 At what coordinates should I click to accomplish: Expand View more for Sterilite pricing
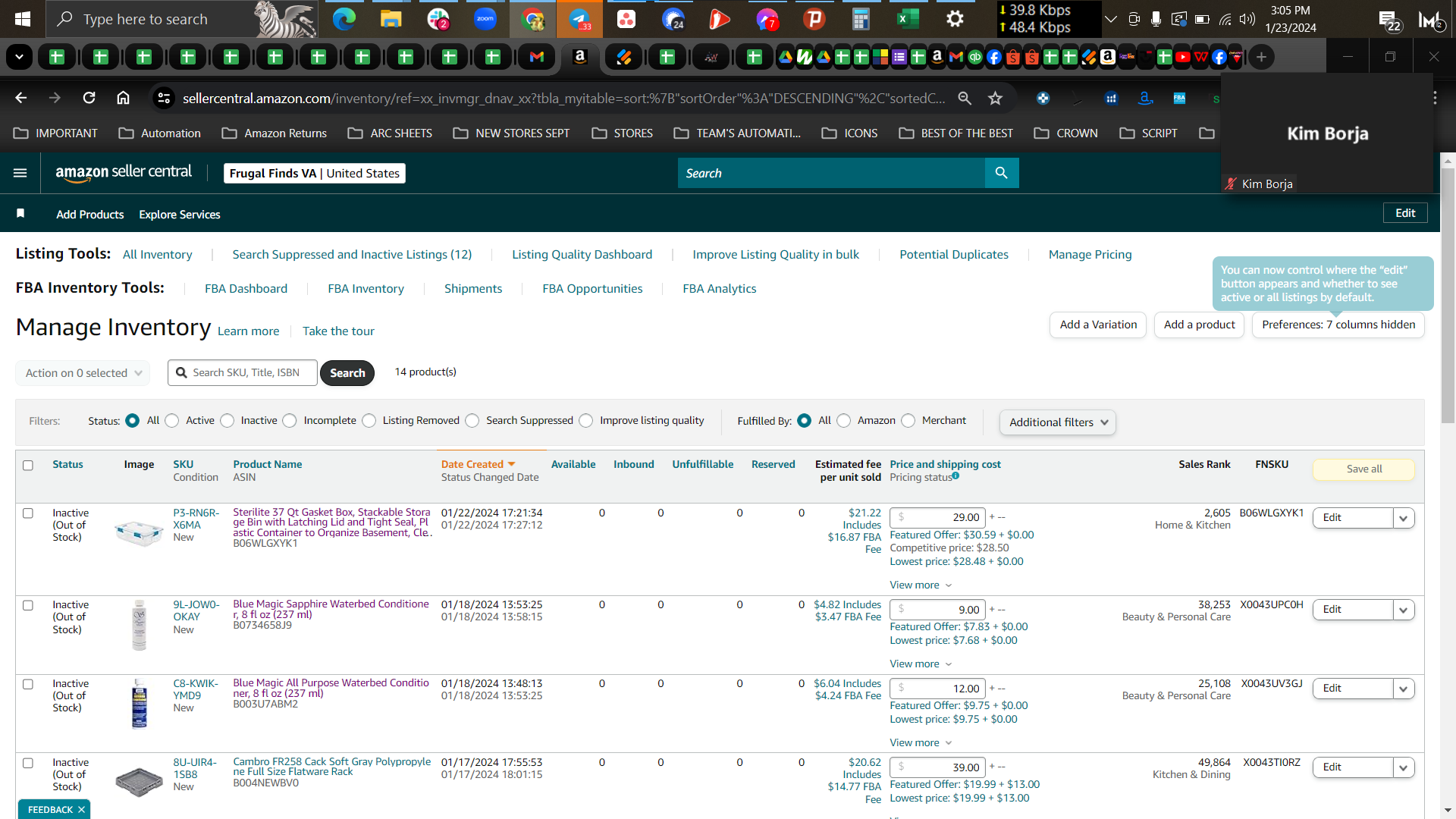coord(921,585)
